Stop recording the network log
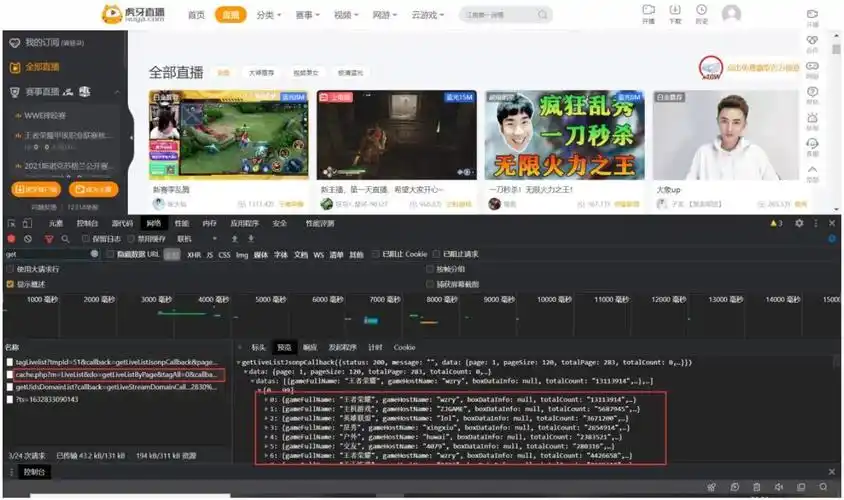 pyautogui.click(x=11, y=239)
